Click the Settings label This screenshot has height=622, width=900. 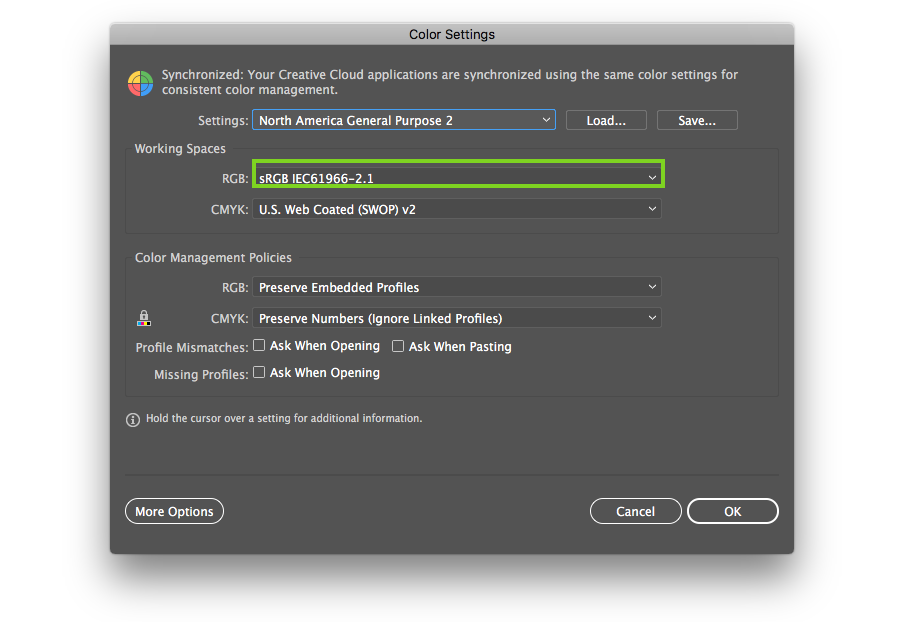[223, 120]
